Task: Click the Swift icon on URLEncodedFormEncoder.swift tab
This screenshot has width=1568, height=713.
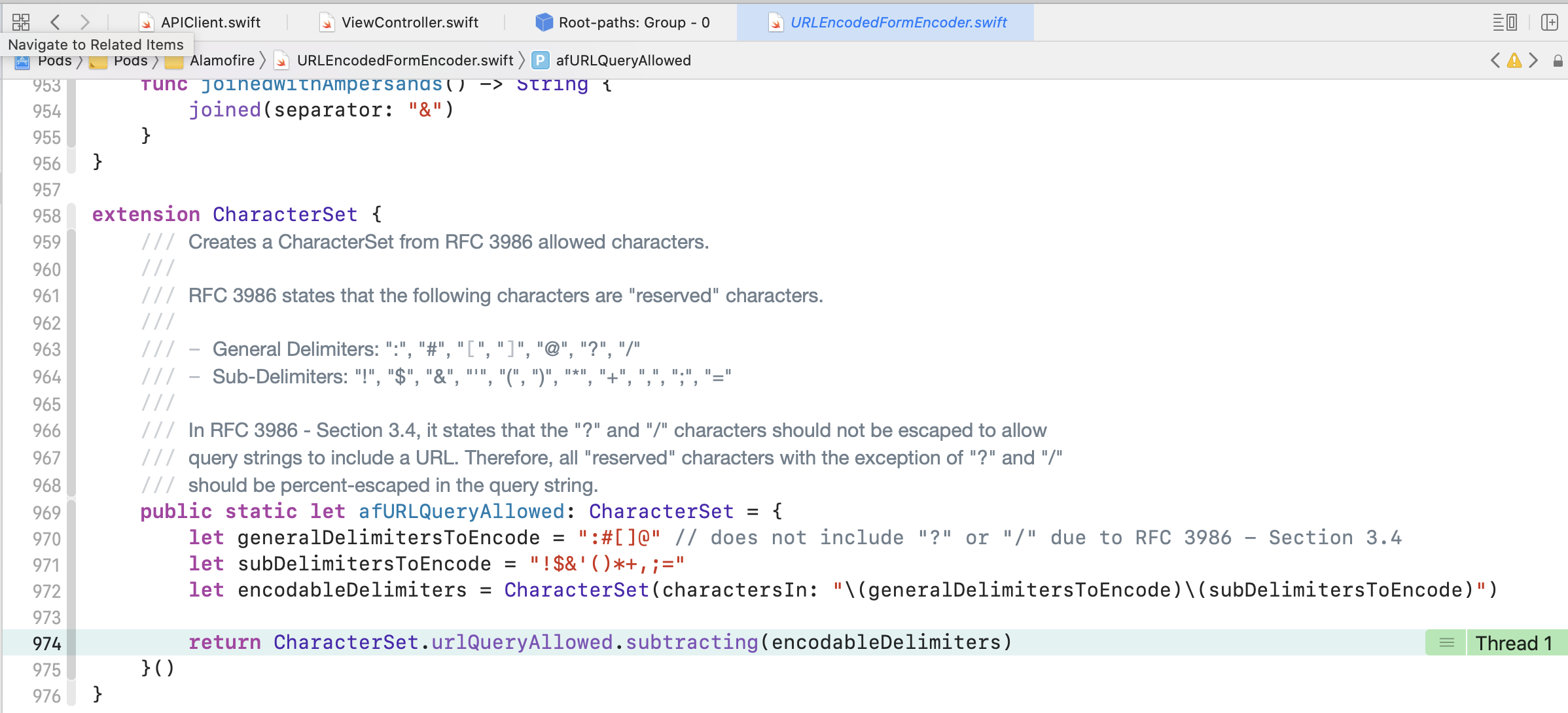Action: tap(776, 22)
